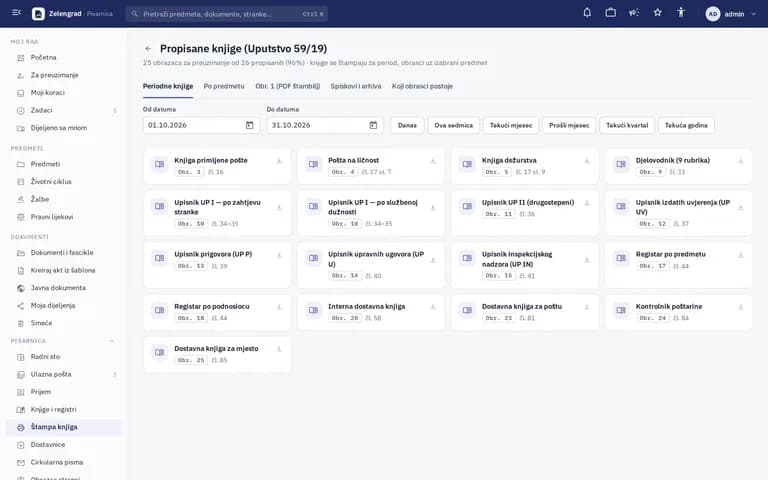Download Dostavna knjiga za poštu

click(586, 307)
